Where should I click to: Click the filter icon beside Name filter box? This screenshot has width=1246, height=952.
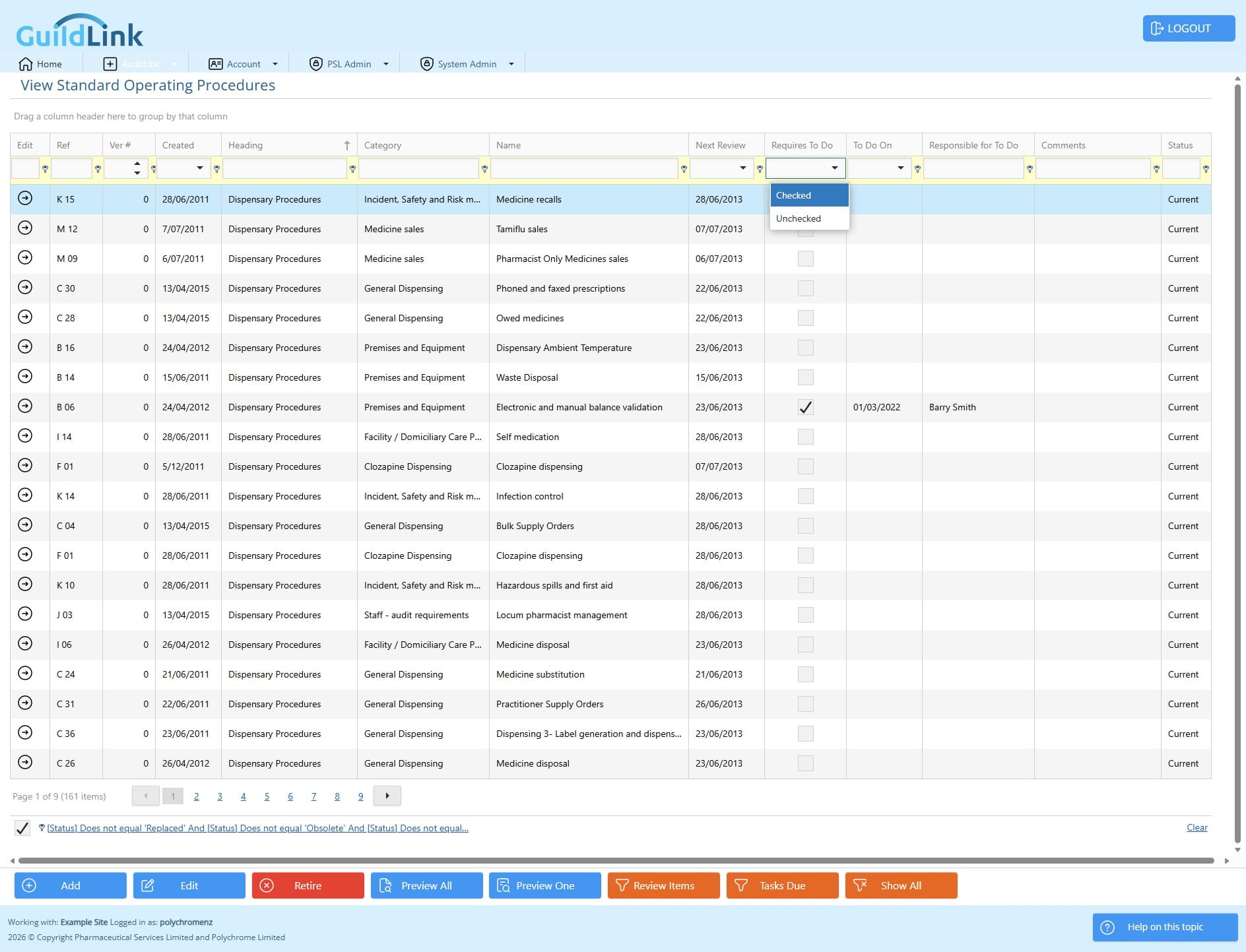pos(684,170)
